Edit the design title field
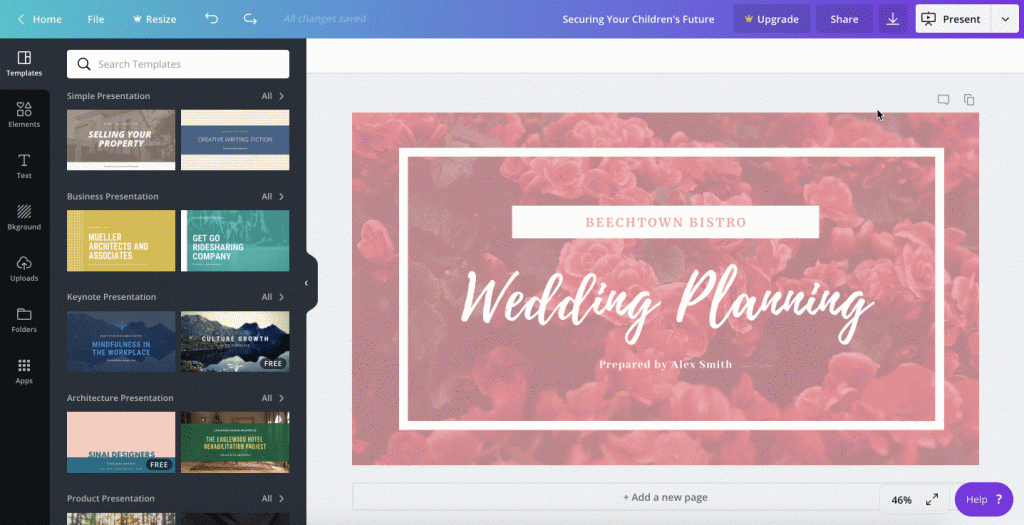Screen dimensions: 1024x525 [x=638, y=19]
